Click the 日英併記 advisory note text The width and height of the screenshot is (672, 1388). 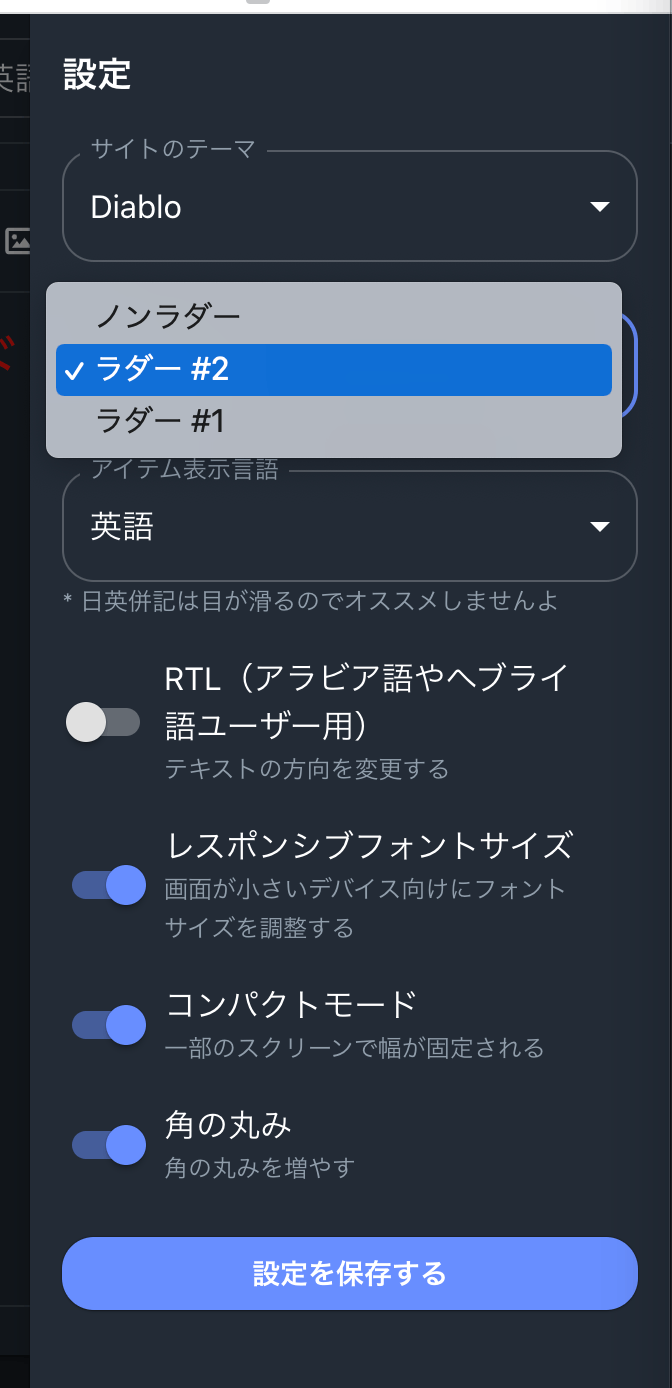pyautogui.click(x=300, y=601)
